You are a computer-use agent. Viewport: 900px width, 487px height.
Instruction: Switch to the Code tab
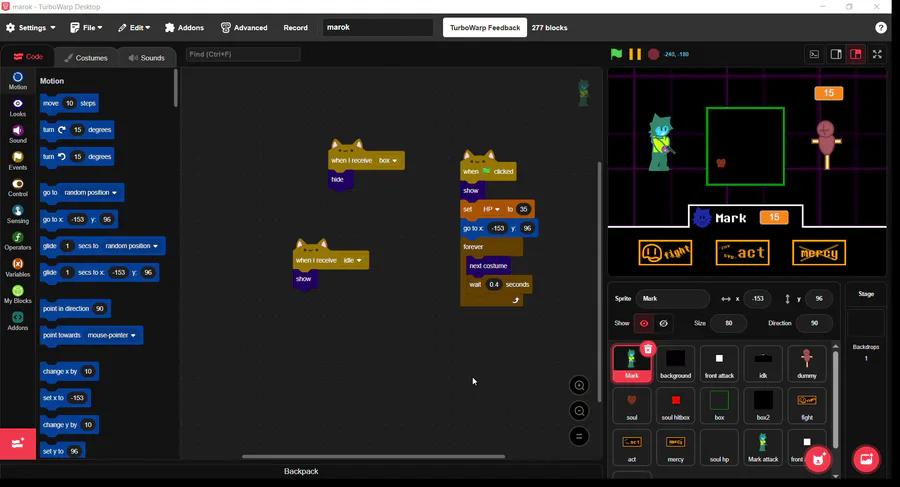point(28,57)
